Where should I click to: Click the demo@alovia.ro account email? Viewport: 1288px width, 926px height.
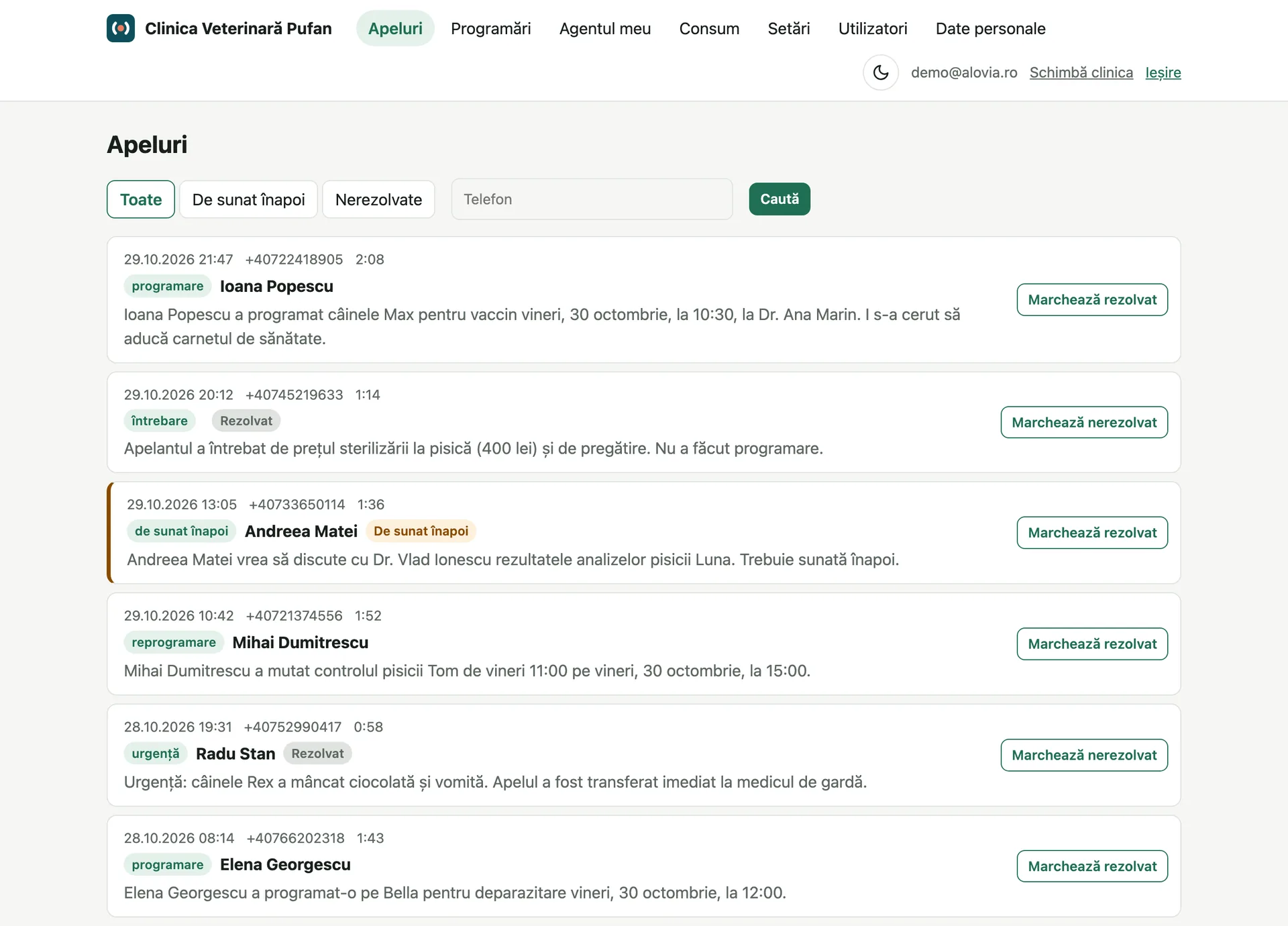[964, 72]
